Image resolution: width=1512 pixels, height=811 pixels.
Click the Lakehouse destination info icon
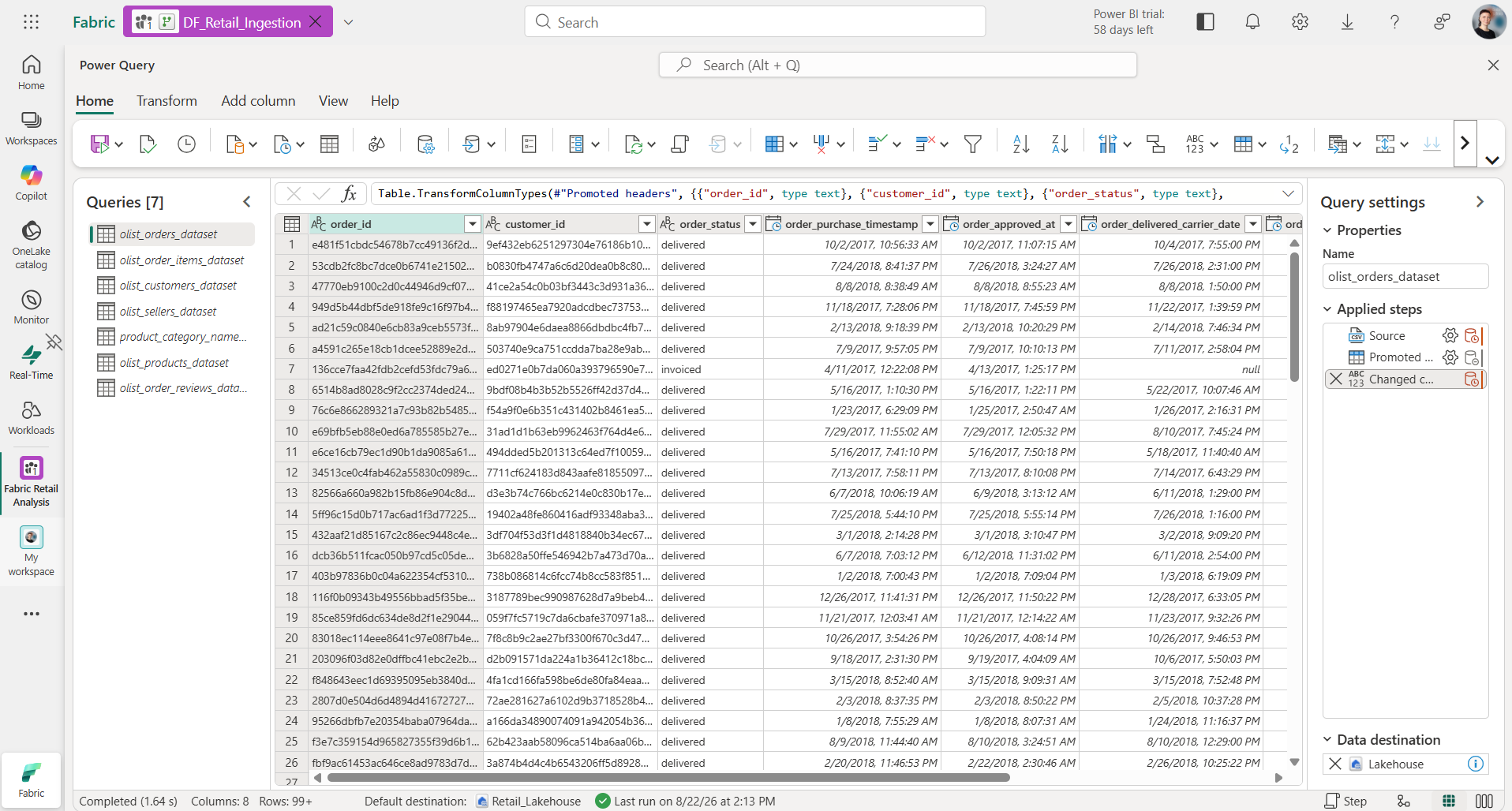tap(1475, 764)
